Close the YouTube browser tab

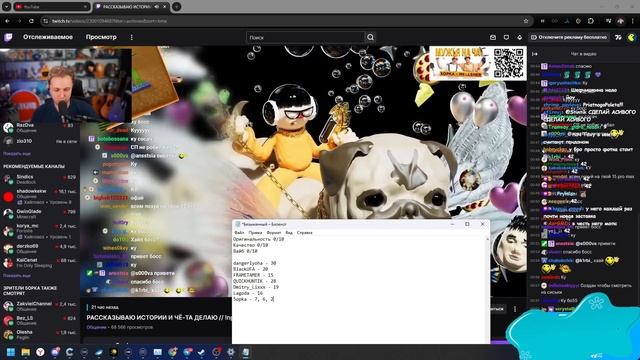pyautogui.click(x=85, y=7)
